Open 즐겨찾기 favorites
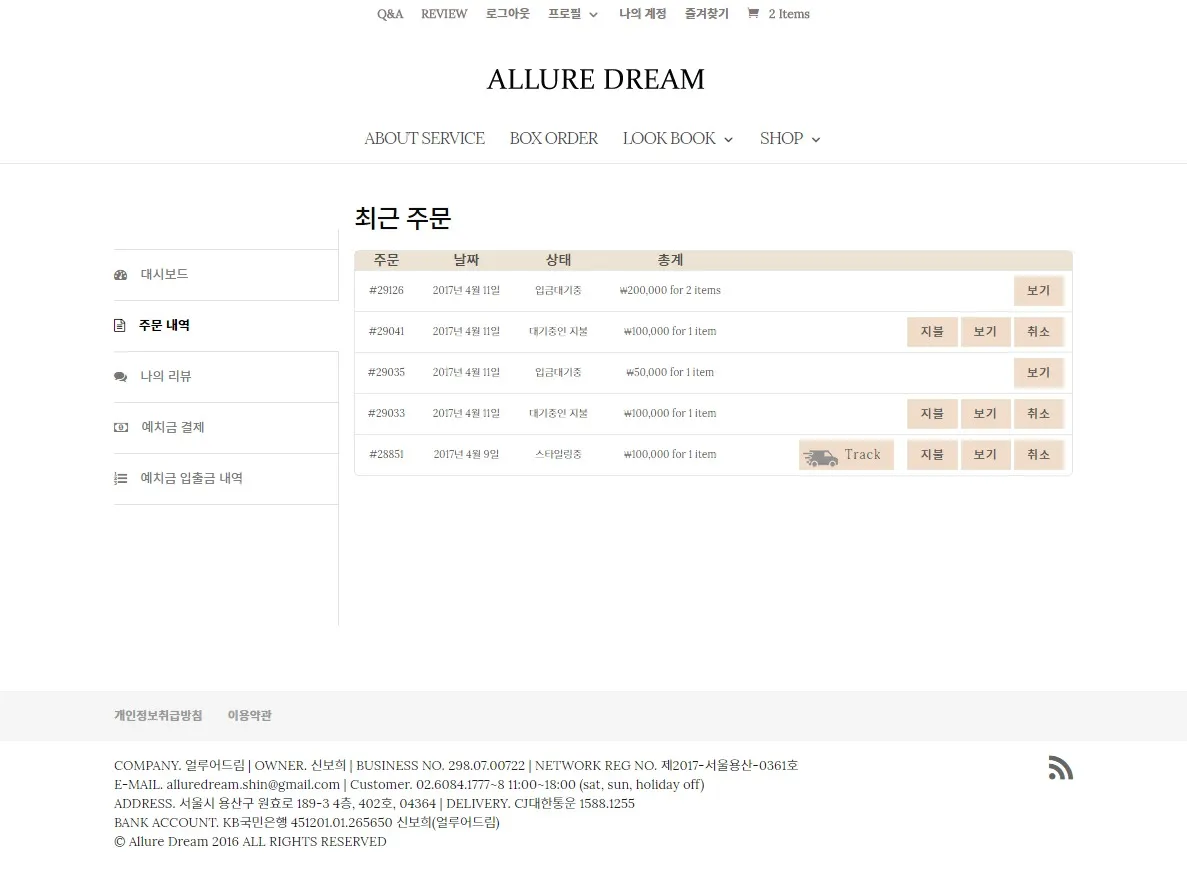This screenshot has width=1187, height=892. tap(707, 14)
